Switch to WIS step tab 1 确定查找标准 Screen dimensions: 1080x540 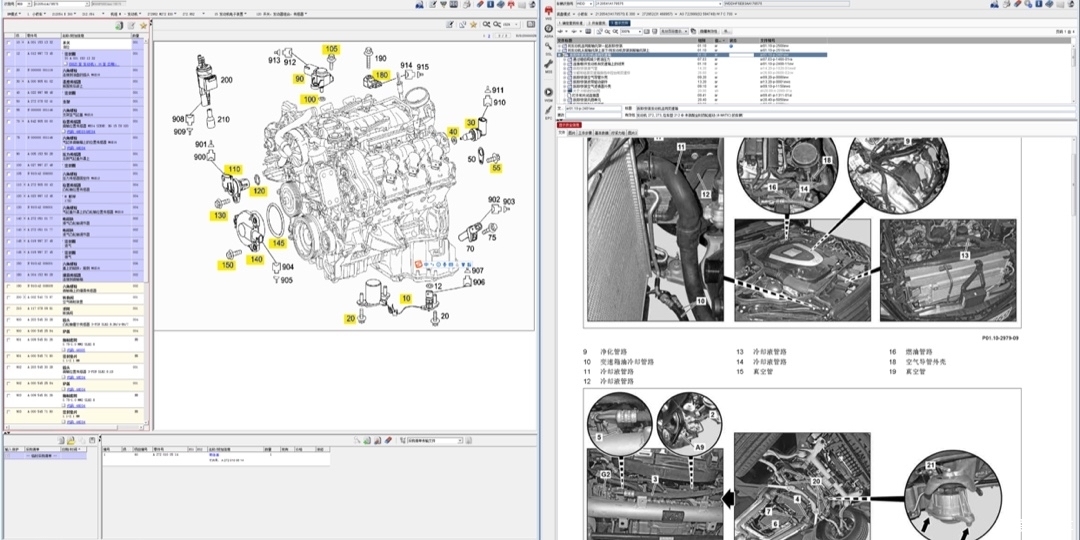coord(570,23)
